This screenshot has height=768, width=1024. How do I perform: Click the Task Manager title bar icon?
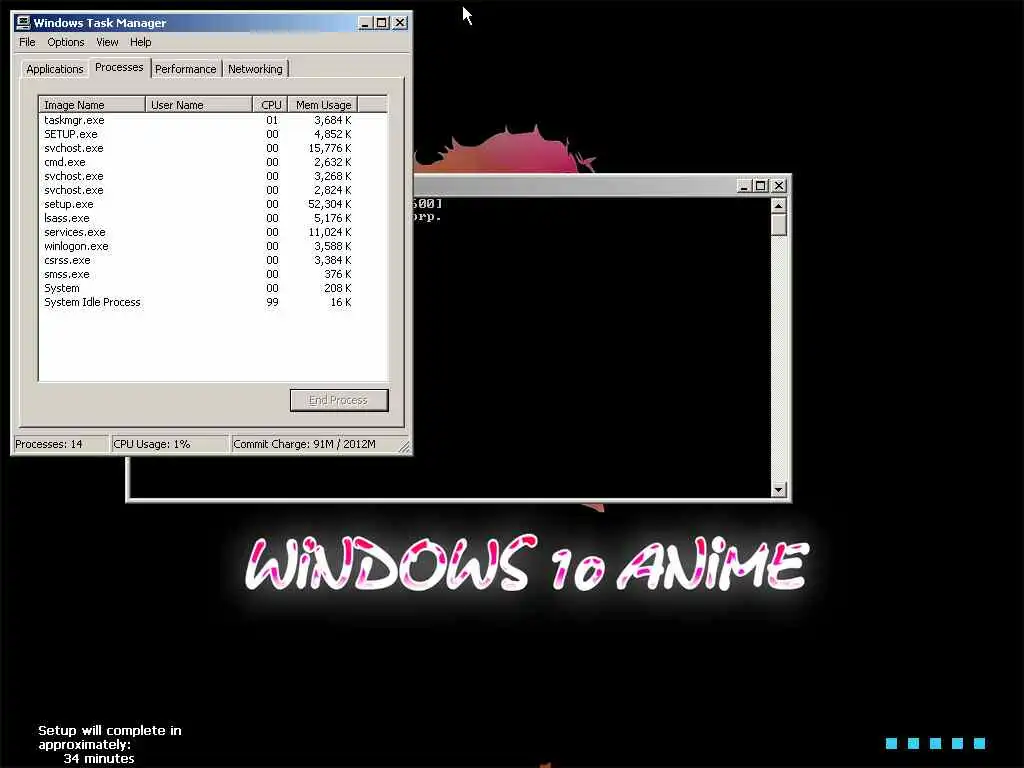[23, 23]
